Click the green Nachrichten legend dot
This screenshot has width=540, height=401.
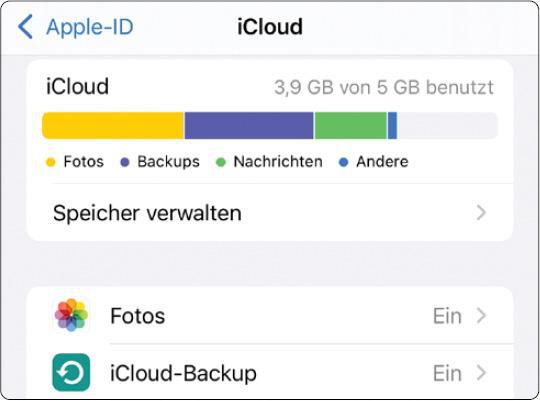click(220, 162)
